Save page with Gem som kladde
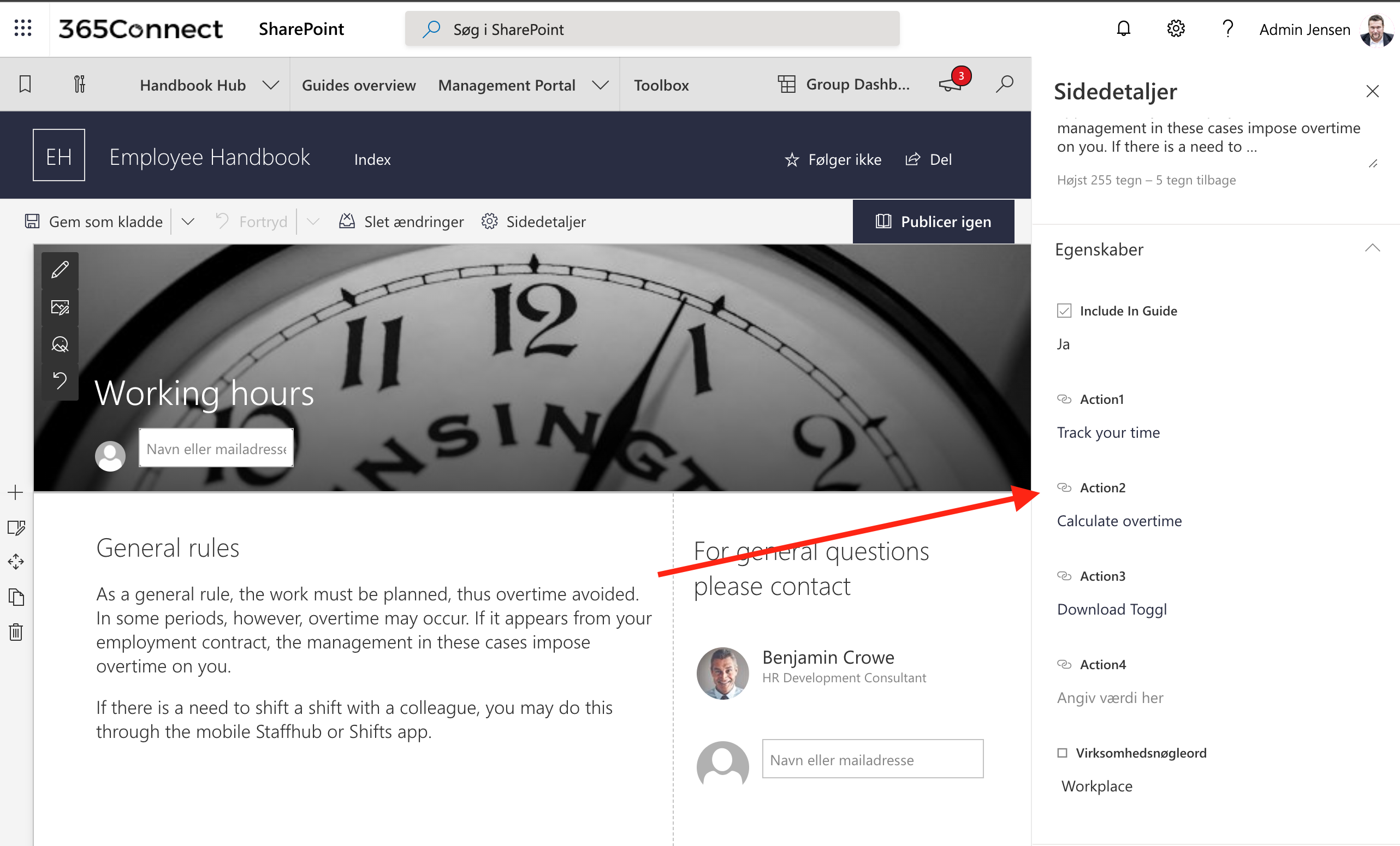1400x846 pixels. pos(94,222)
